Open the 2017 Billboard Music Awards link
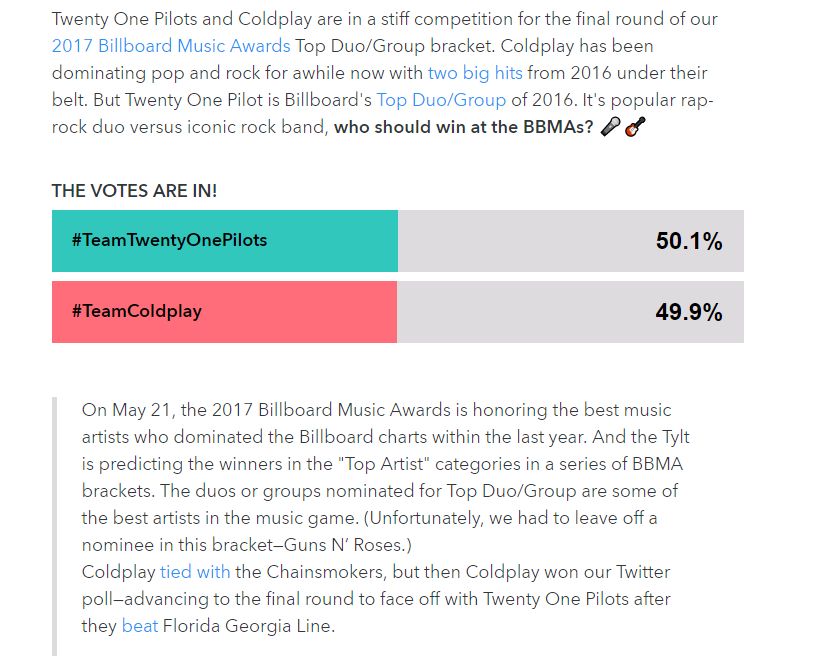 [171, 46]
